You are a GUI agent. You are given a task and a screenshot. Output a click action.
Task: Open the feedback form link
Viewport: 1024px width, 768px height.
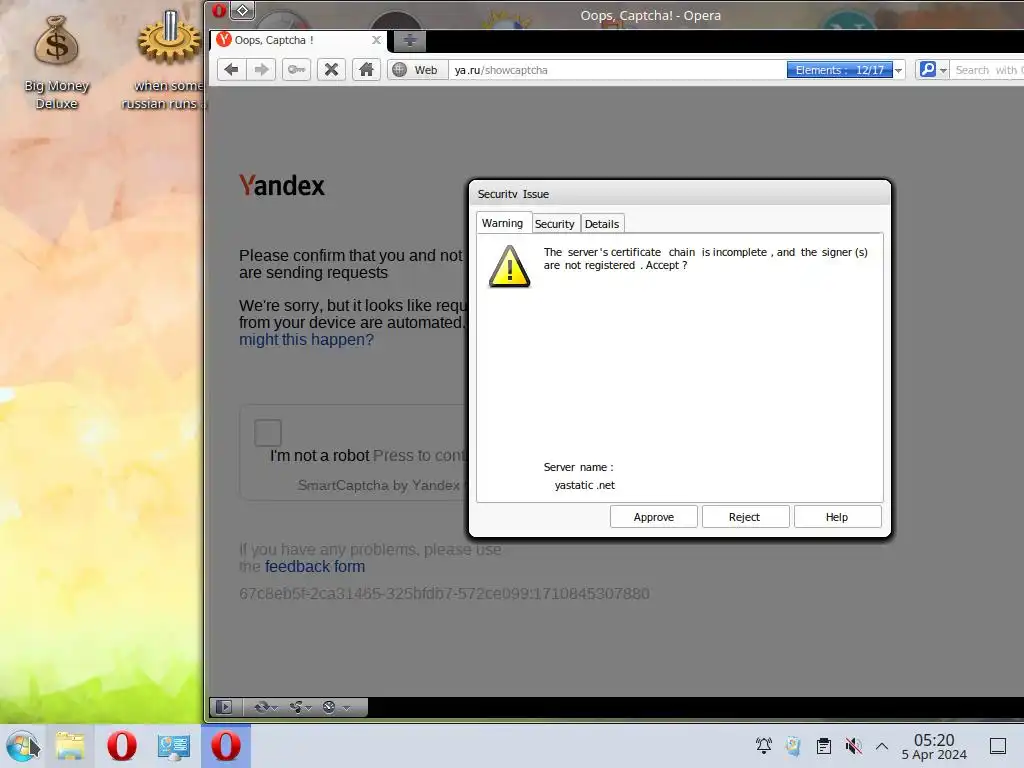pos(315,566)
